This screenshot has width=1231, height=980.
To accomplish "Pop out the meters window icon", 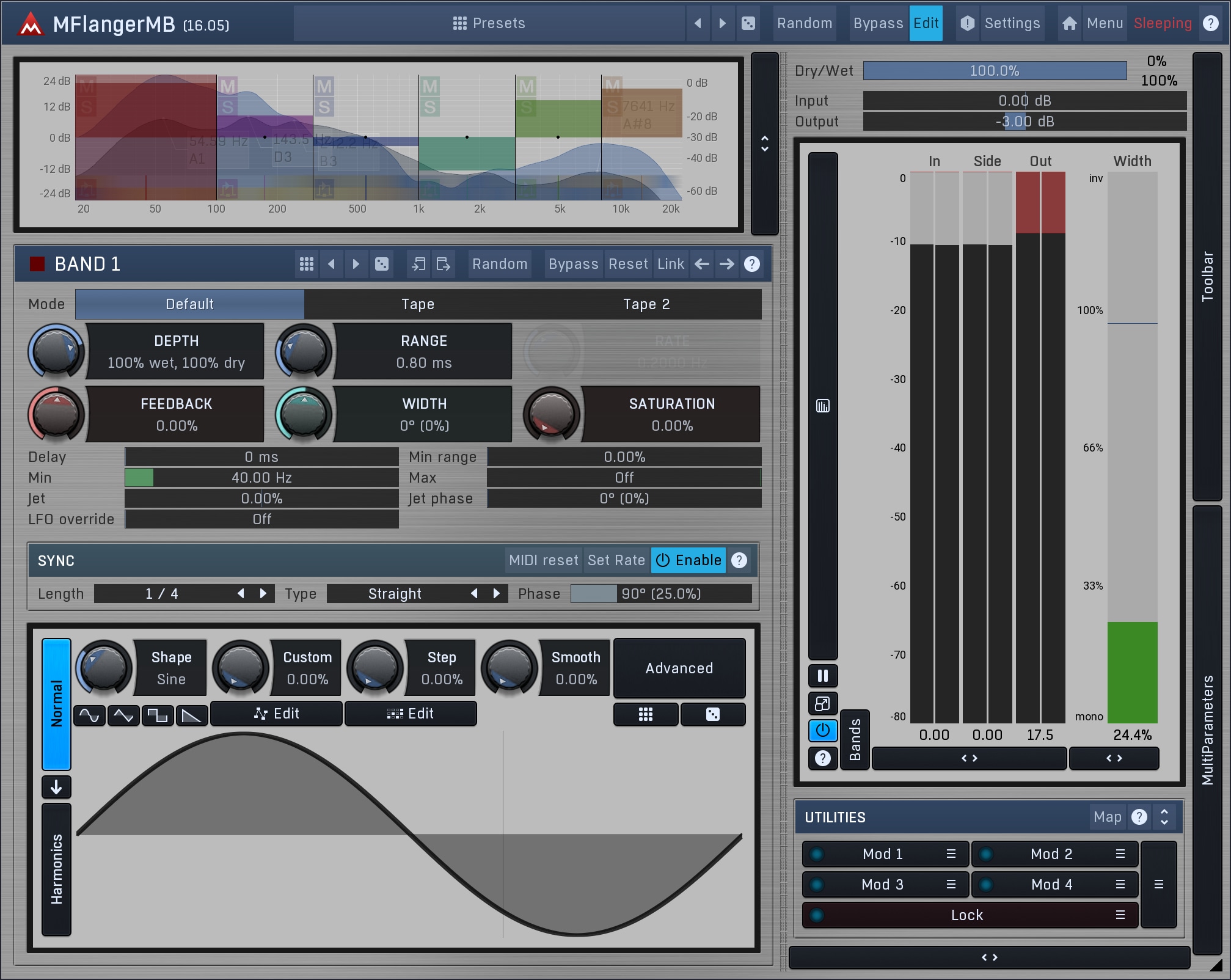I will pyautogui.click(x=823, y=703).
